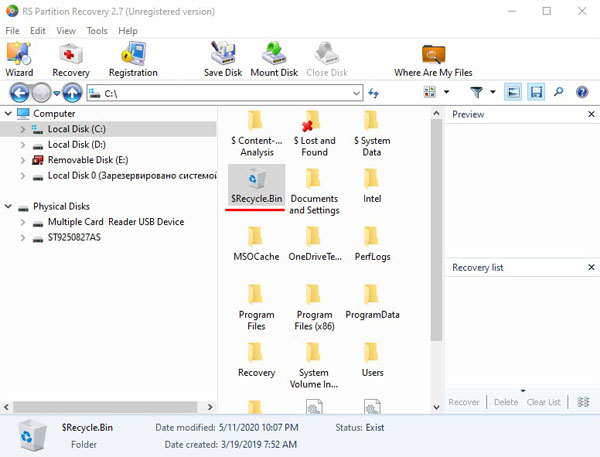This screenshot has width=600, height=457.
Task: Select the PerfLogs folder
Action: 372,244
